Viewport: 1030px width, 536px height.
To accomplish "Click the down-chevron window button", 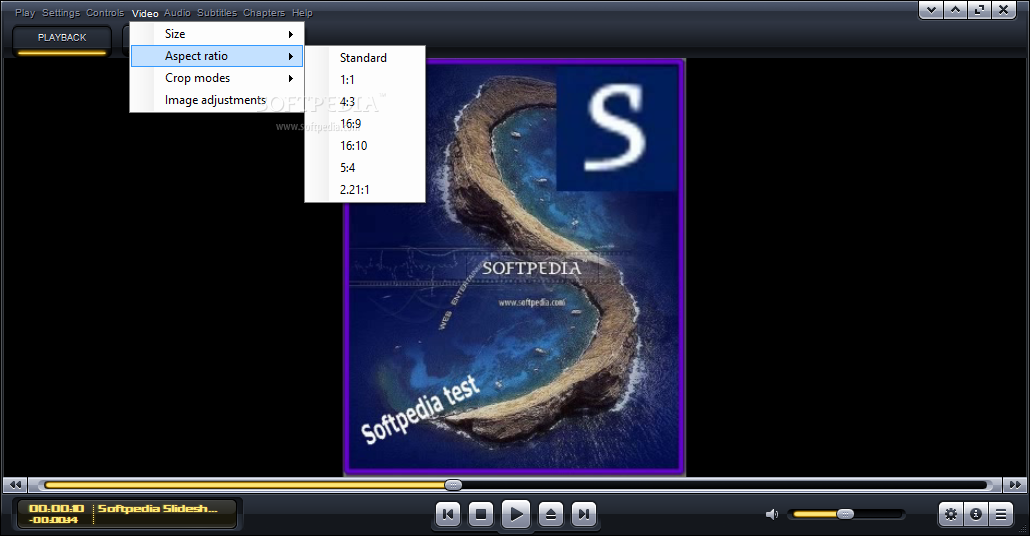I will pos(931,10).
